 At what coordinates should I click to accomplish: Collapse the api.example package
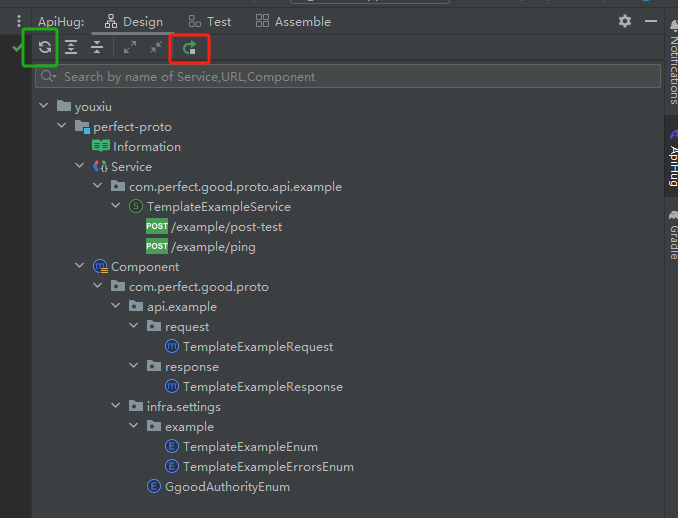(x=116, y=305)
